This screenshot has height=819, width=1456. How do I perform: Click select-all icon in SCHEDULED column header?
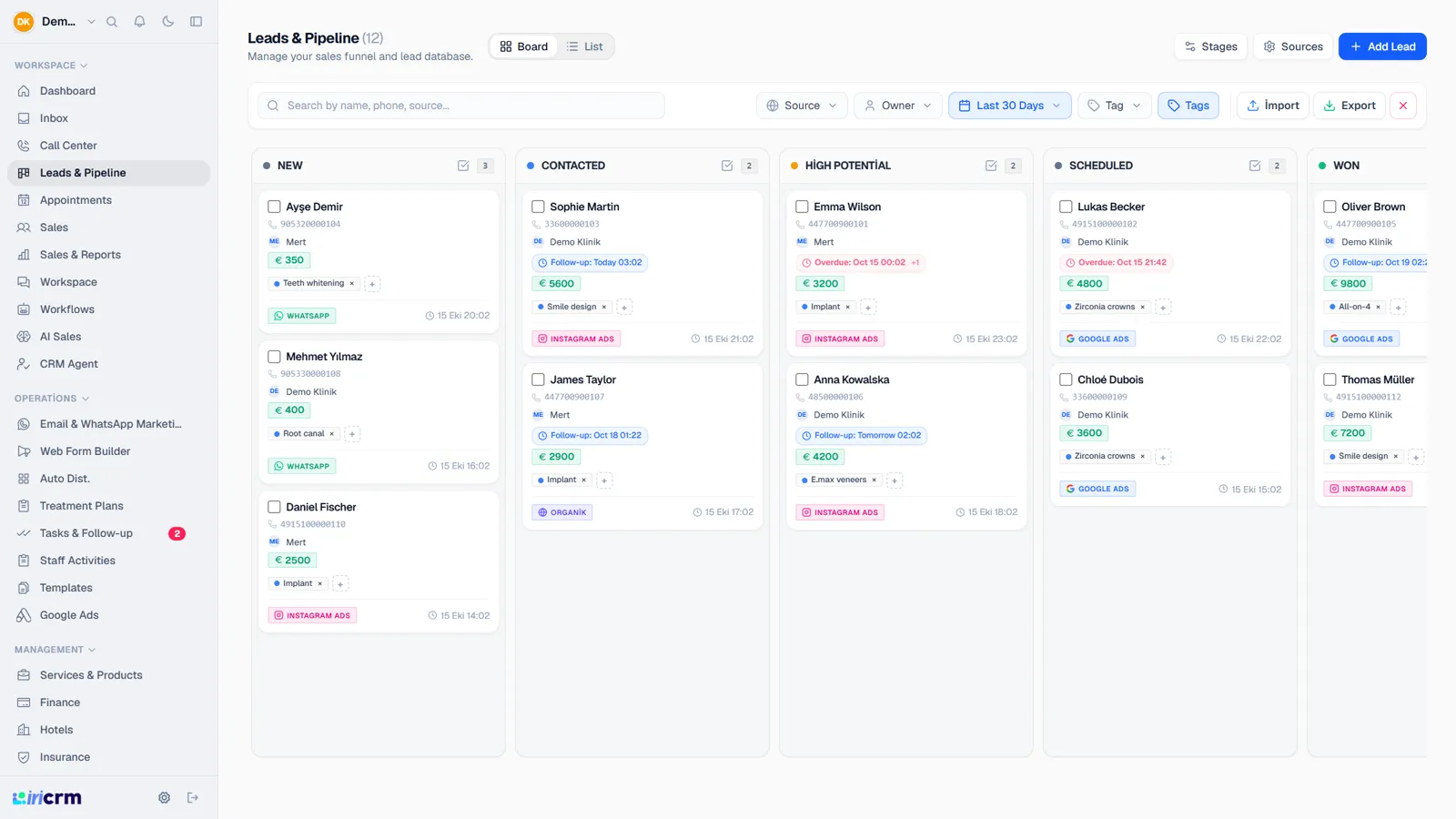[x=1255, y=166]
